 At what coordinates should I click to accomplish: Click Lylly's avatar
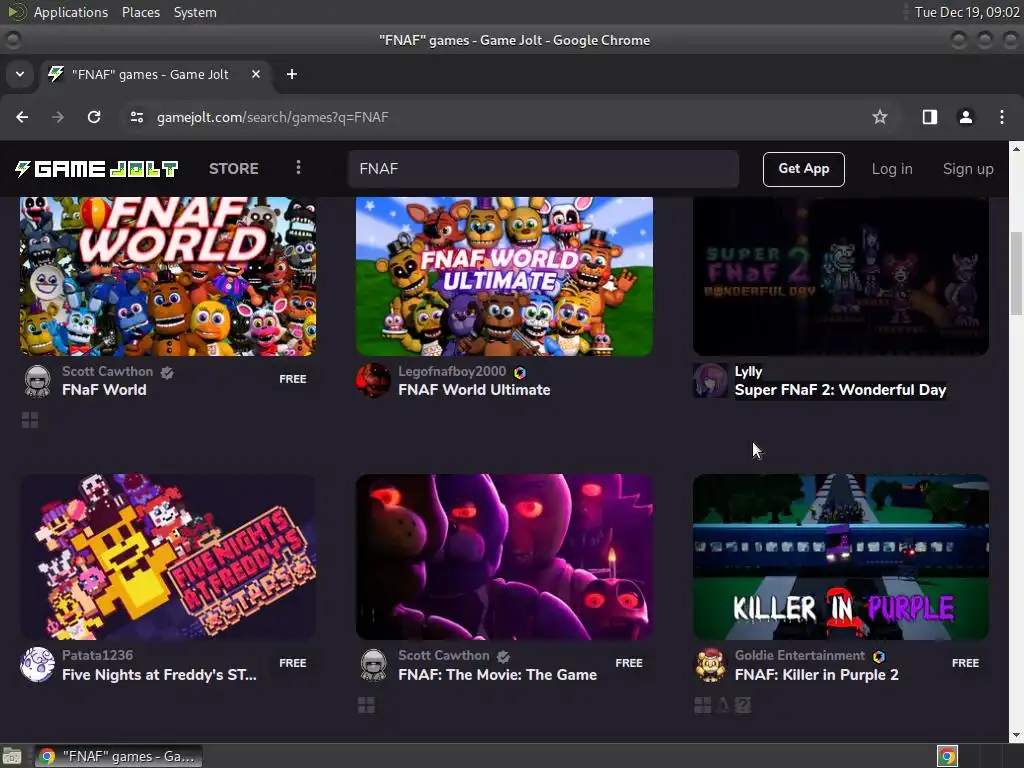[x=710, y=381]
